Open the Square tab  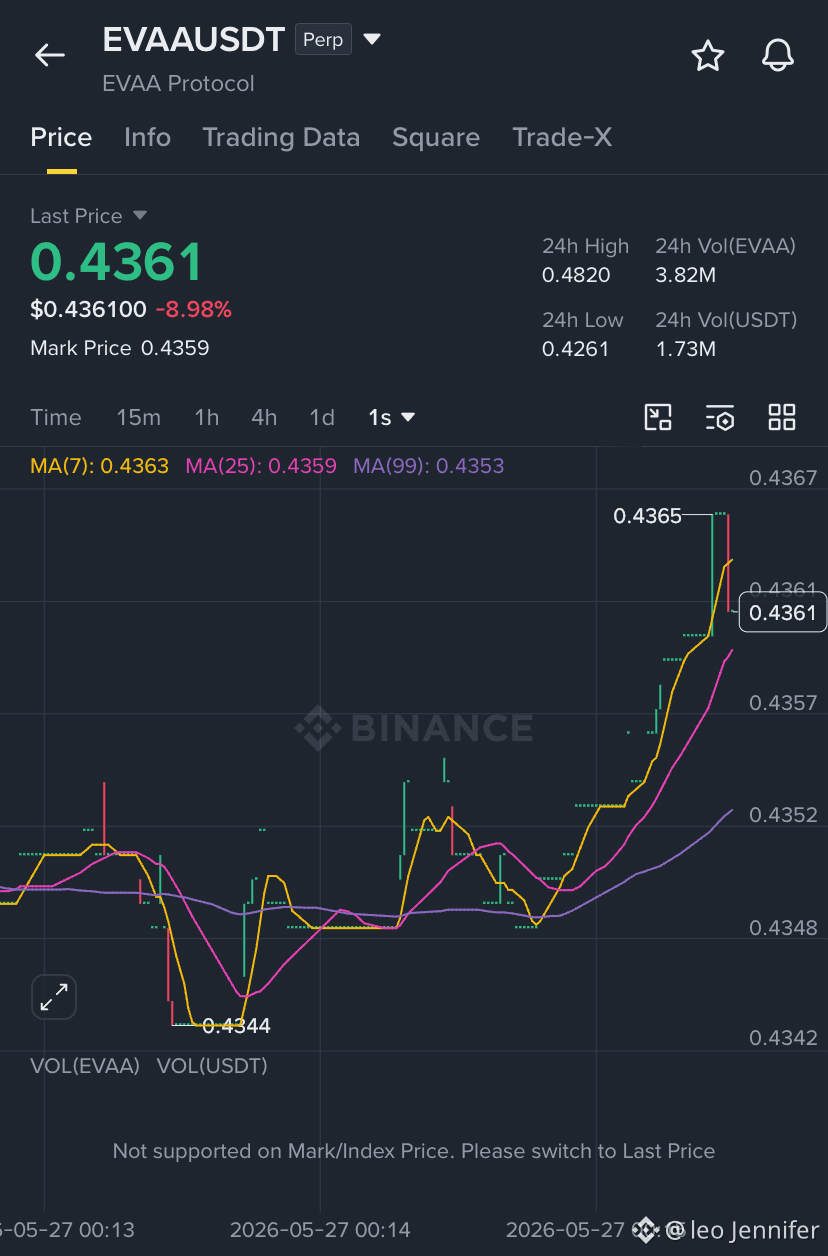pyautogui.click(x=436, y=138)
